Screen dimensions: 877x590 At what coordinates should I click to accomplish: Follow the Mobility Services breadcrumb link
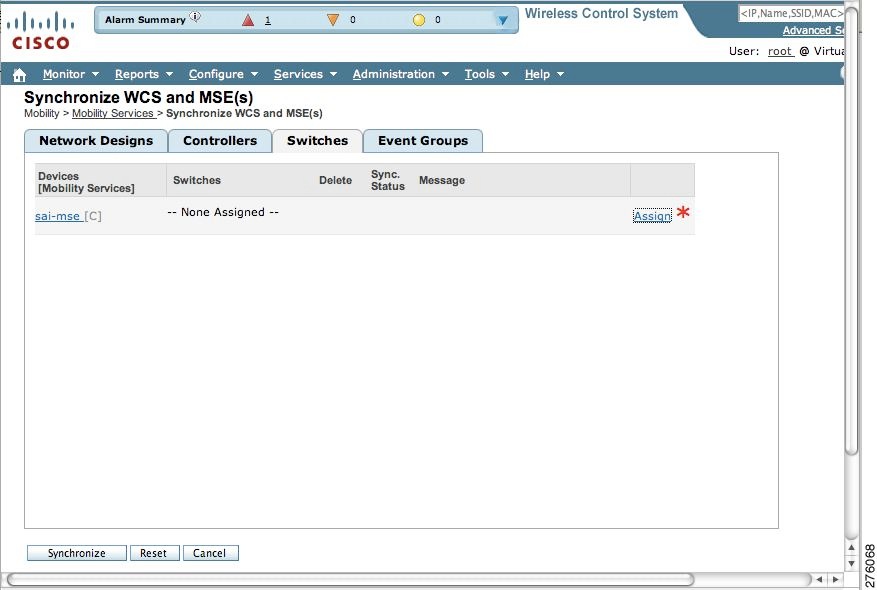pos(113,114)
